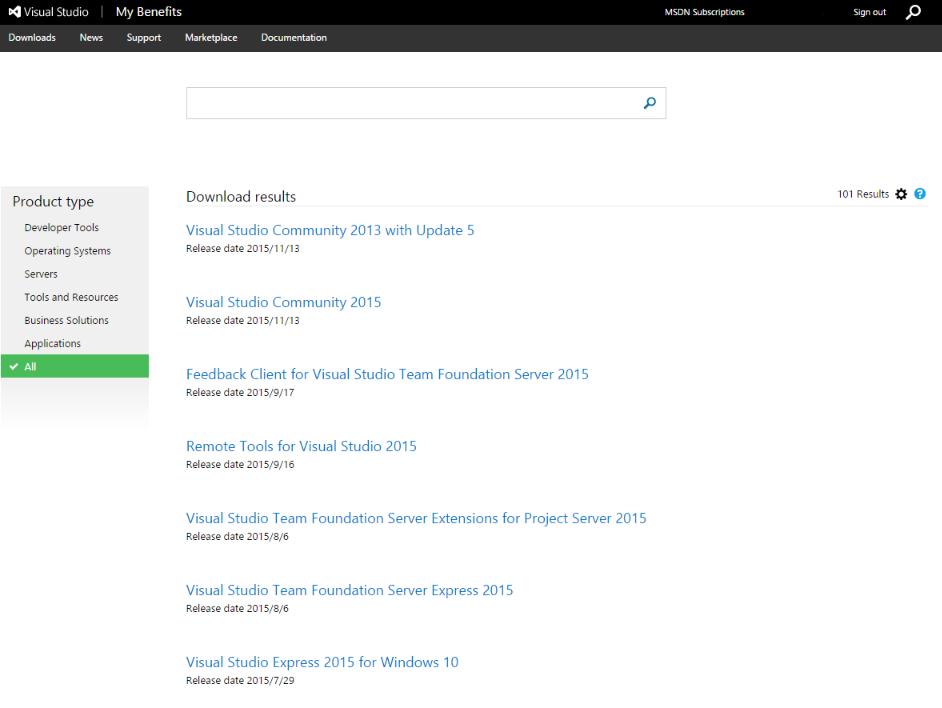This screenshot has width=942, height=708.
Task: Filter by Business Solutions
Action: [x=66, y=320]
